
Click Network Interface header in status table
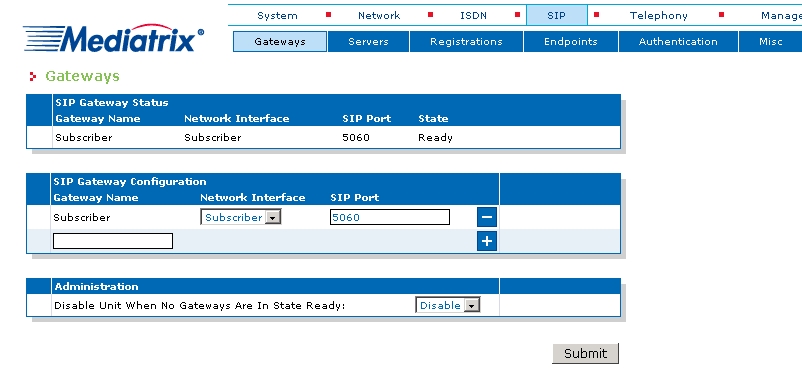tap(237, 119)
